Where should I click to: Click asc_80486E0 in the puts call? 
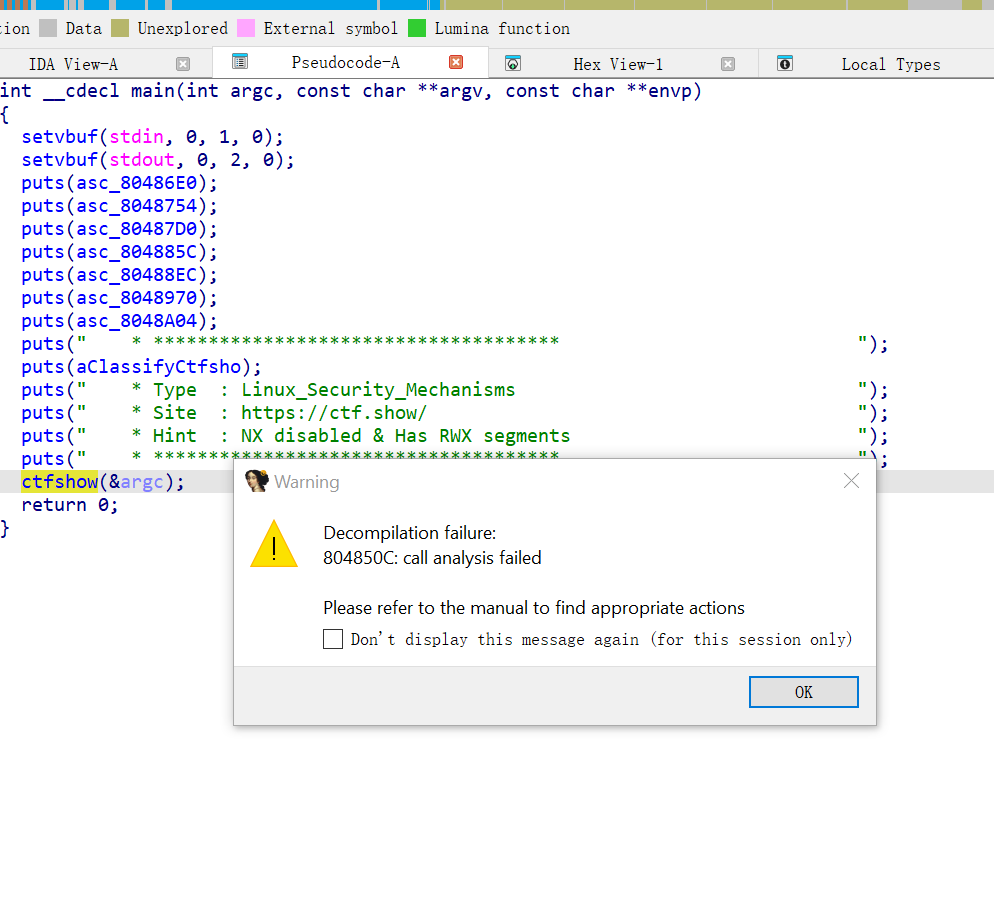136,183
